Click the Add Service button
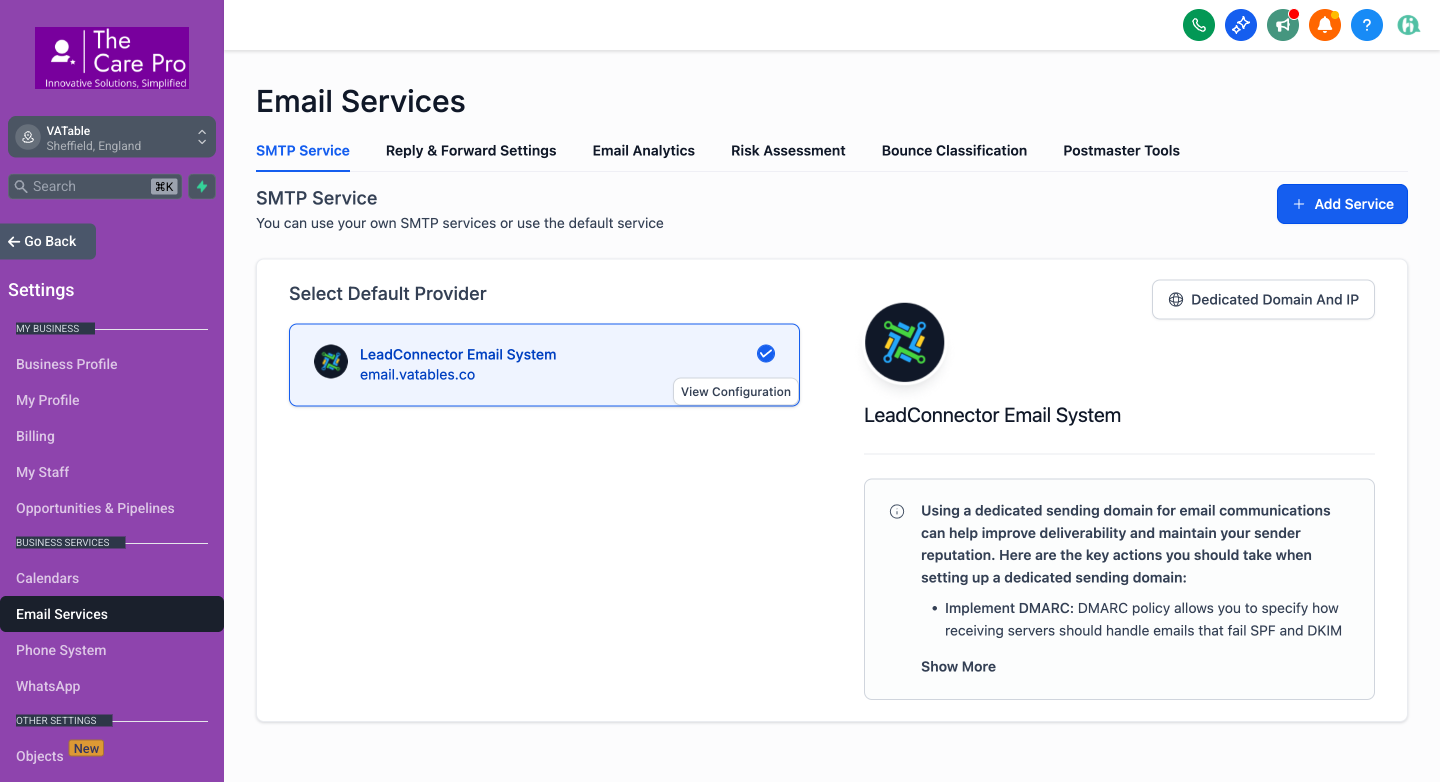 [1342, 204]
